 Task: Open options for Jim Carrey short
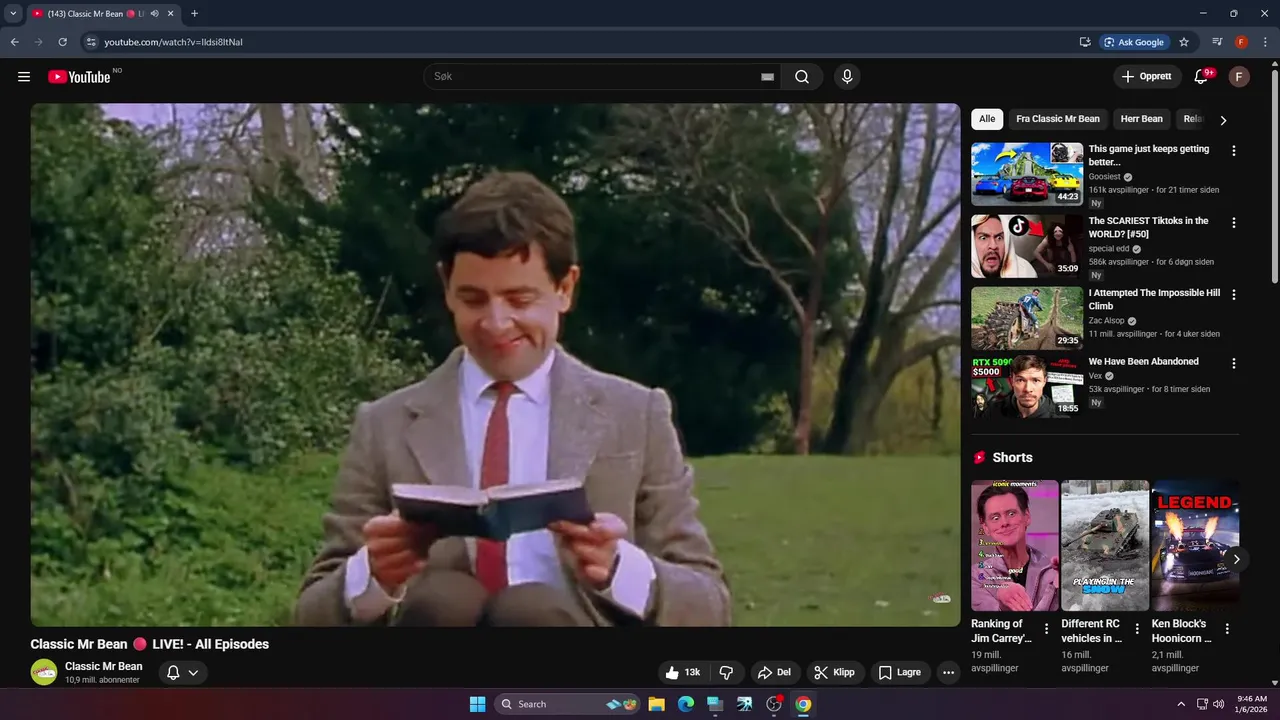tap(1047, 629)
